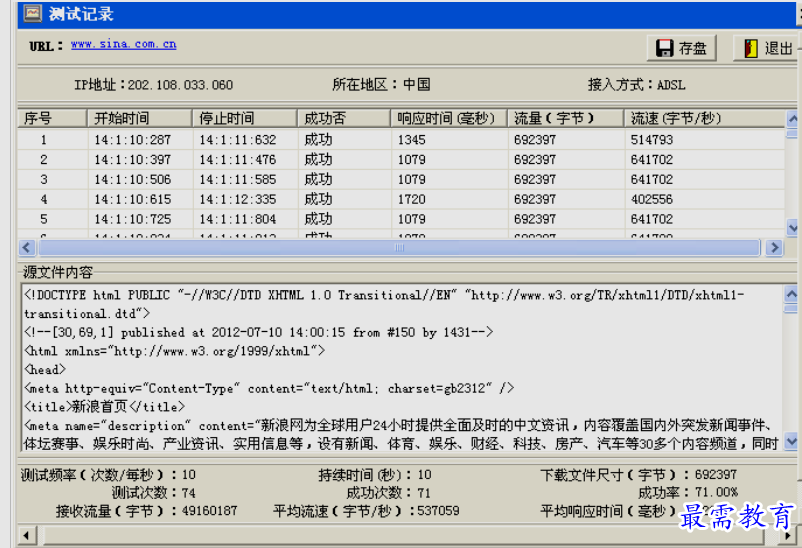Click the 成功否 column header
Viewport: 802px width, 548px height.
(344, 118)
